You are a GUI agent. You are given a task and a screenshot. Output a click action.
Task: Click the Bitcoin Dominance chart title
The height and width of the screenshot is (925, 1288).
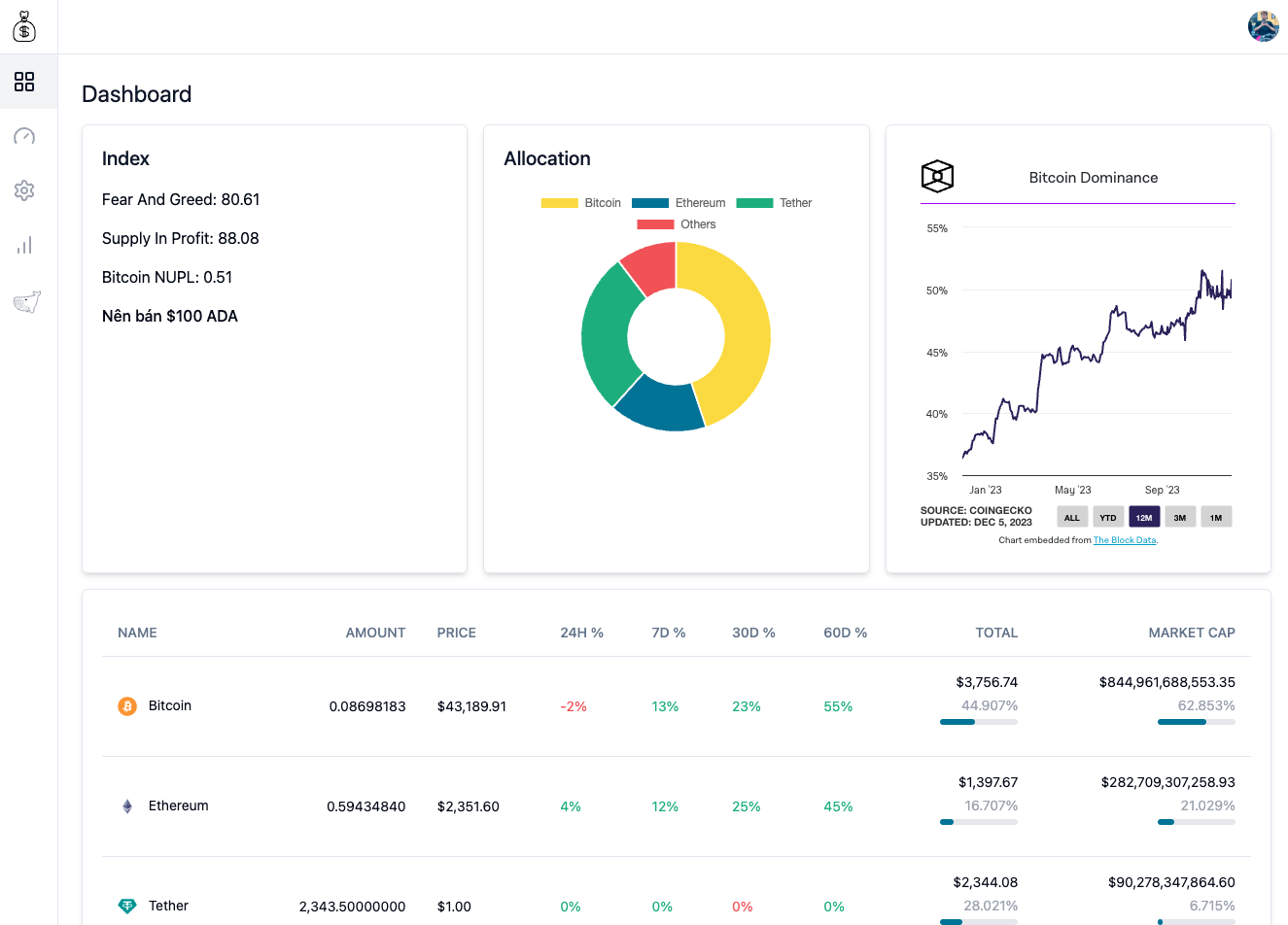click(1094, 178)
